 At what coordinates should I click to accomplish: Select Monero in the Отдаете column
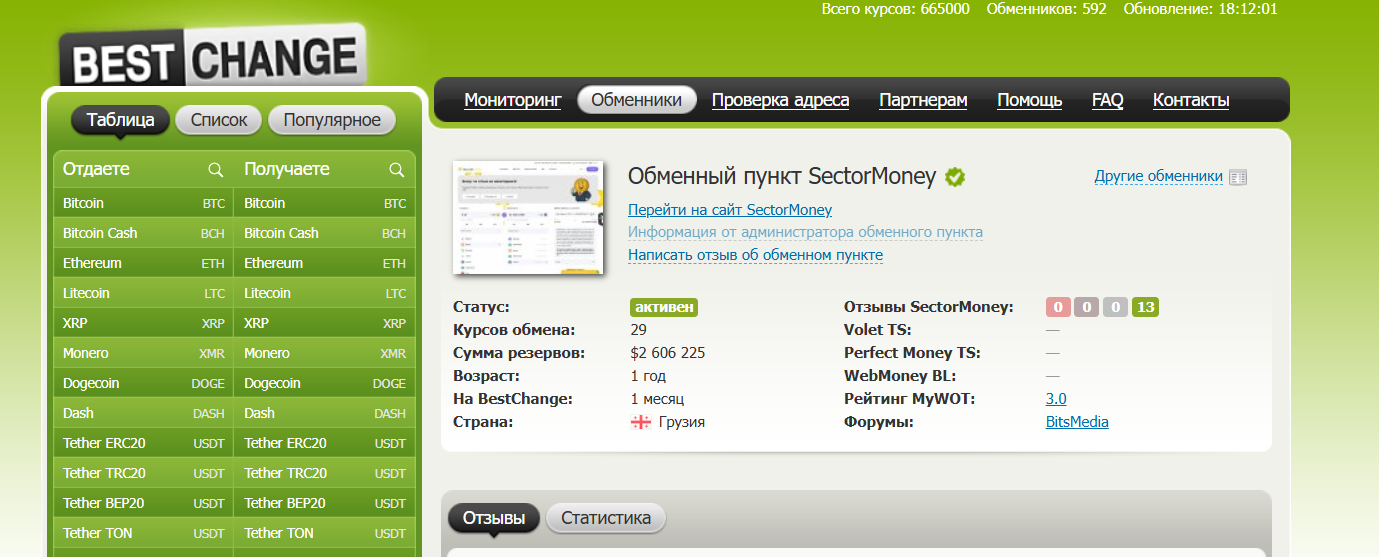click(x=143, y=353)
